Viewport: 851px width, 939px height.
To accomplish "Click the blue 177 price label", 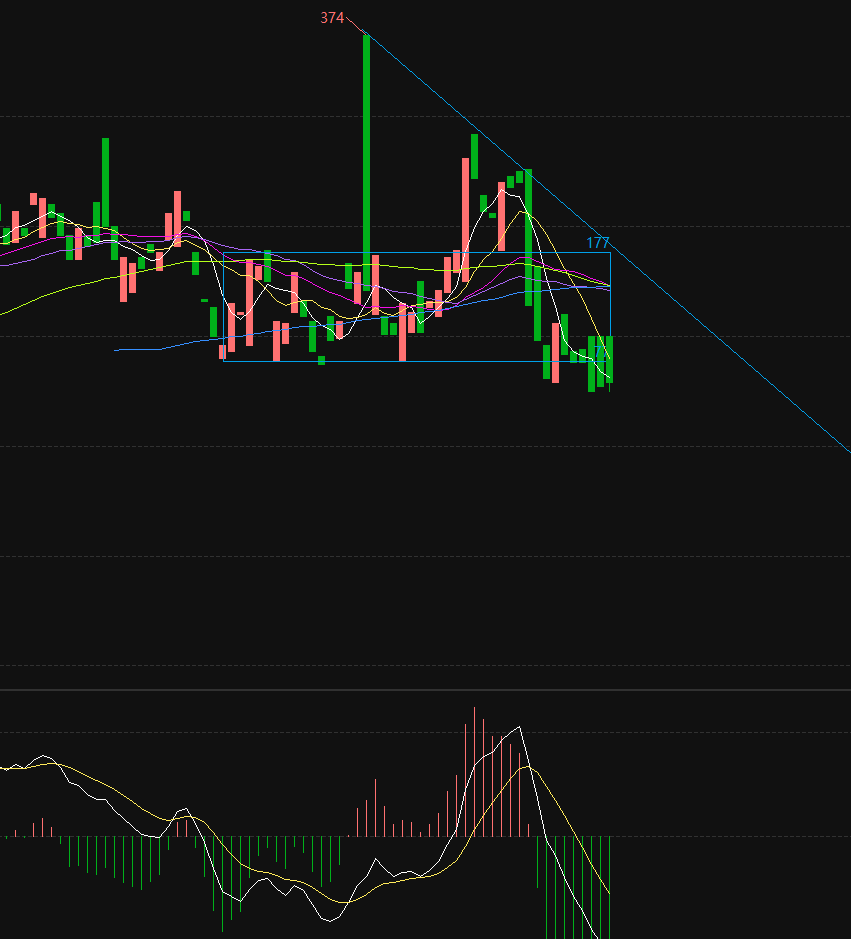I will [x=597, y=243].
